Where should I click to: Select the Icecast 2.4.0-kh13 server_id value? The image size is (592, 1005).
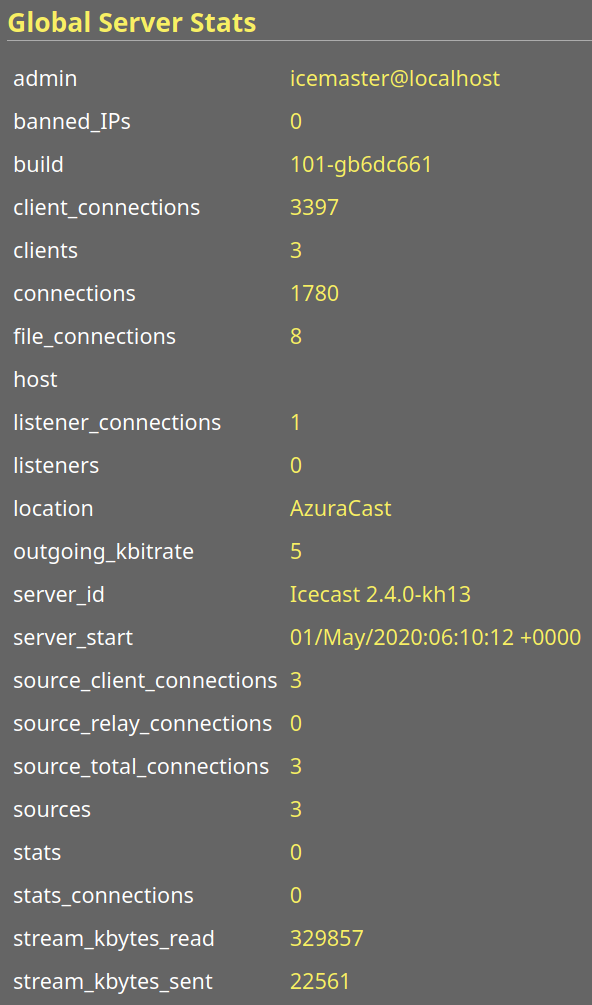[x=380, y=594]
